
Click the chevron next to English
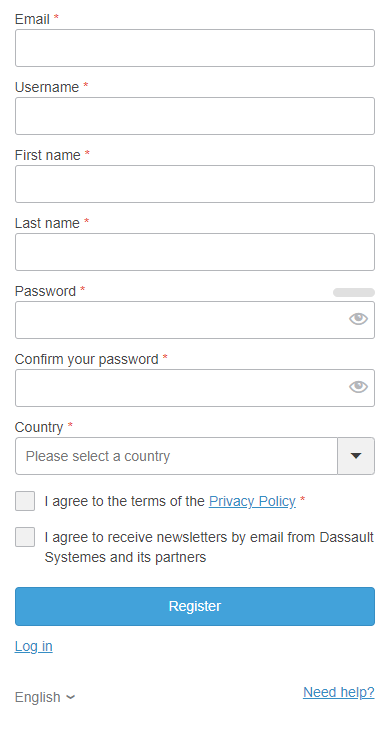70,697
